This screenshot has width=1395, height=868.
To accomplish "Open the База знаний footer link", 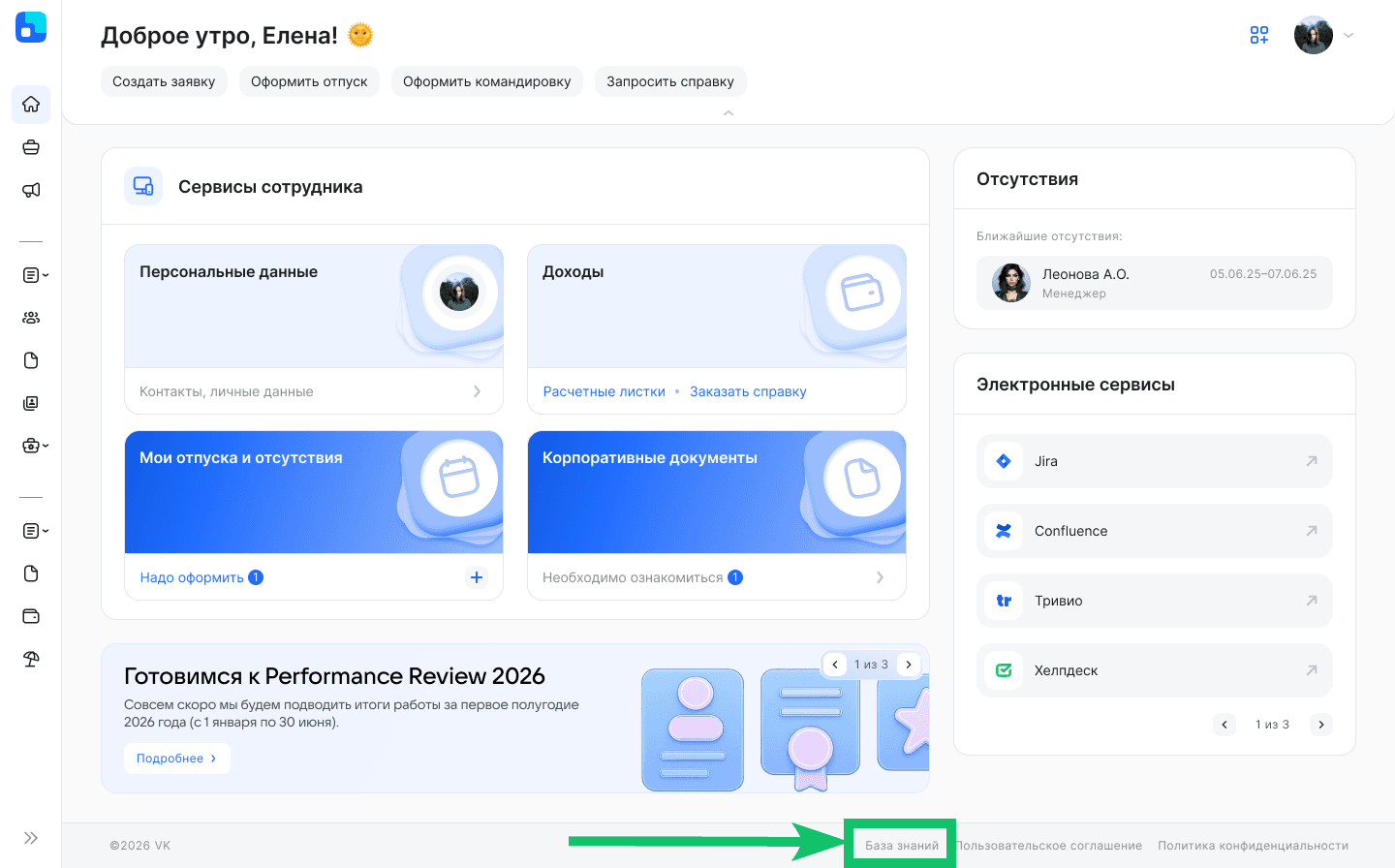I will pos(901,846).
